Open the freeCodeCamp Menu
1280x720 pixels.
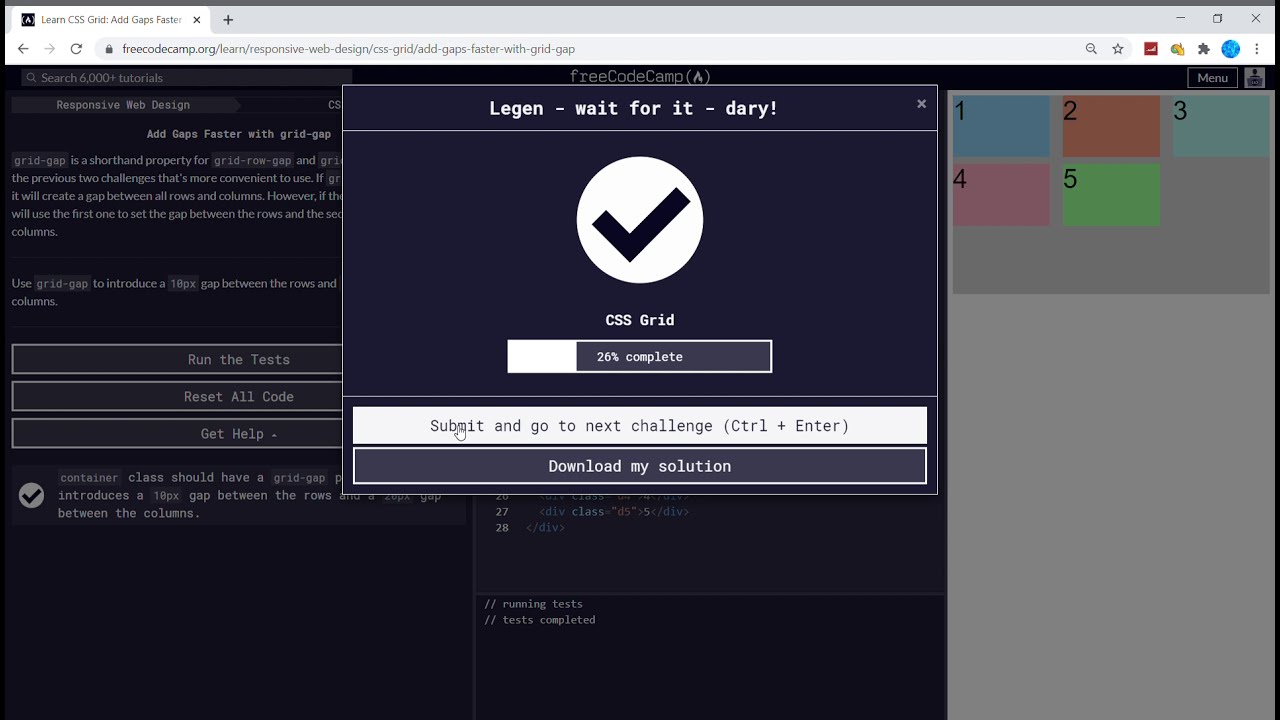[x=1212, y=78]
